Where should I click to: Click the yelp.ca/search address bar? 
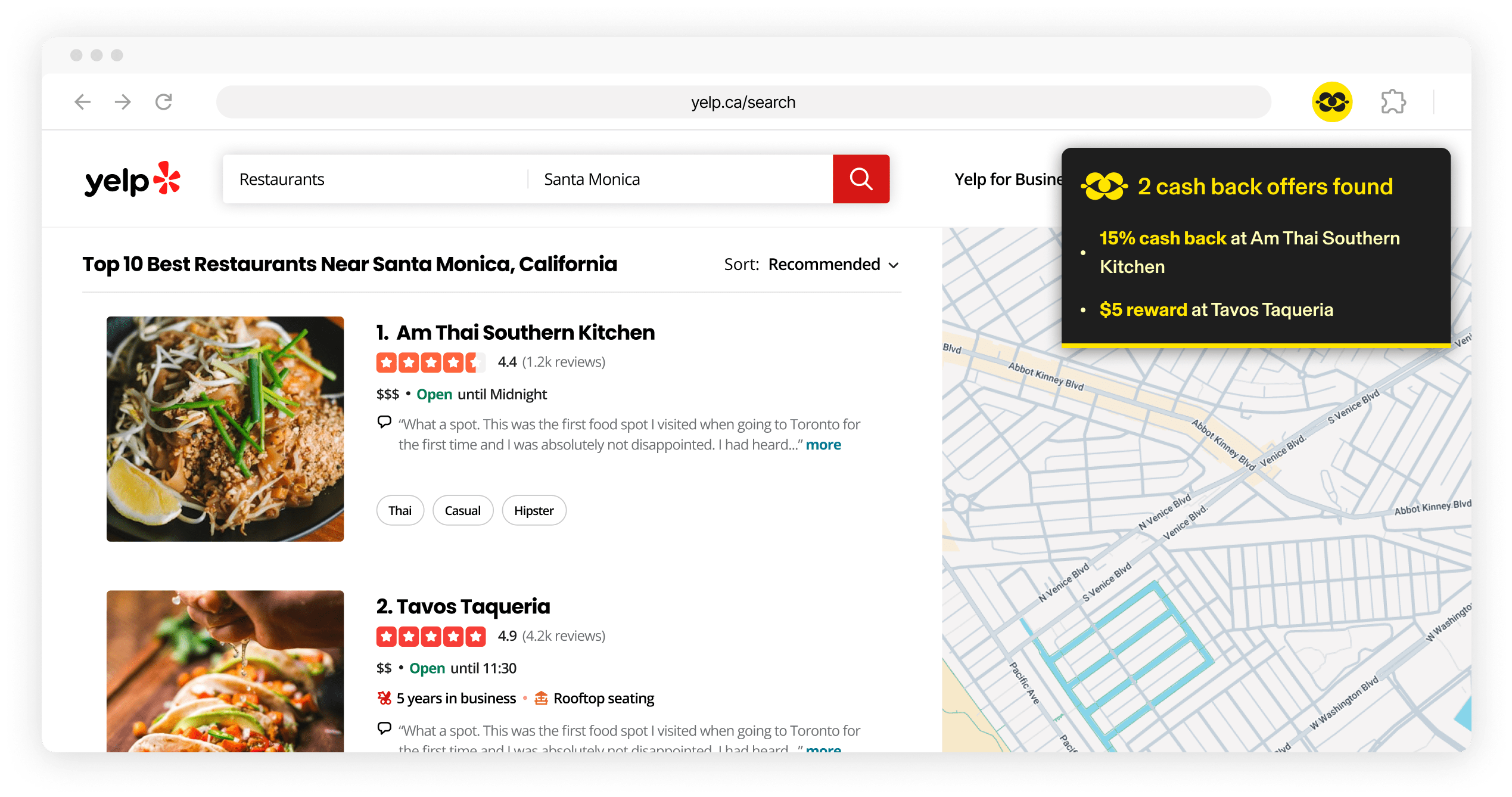click(x=743, y=102)
